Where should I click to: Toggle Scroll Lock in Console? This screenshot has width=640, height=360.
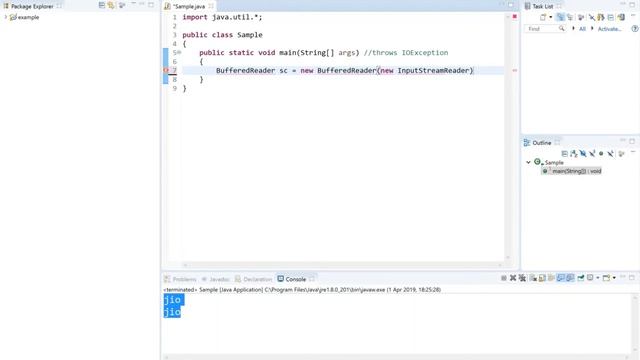coord(542,278)
